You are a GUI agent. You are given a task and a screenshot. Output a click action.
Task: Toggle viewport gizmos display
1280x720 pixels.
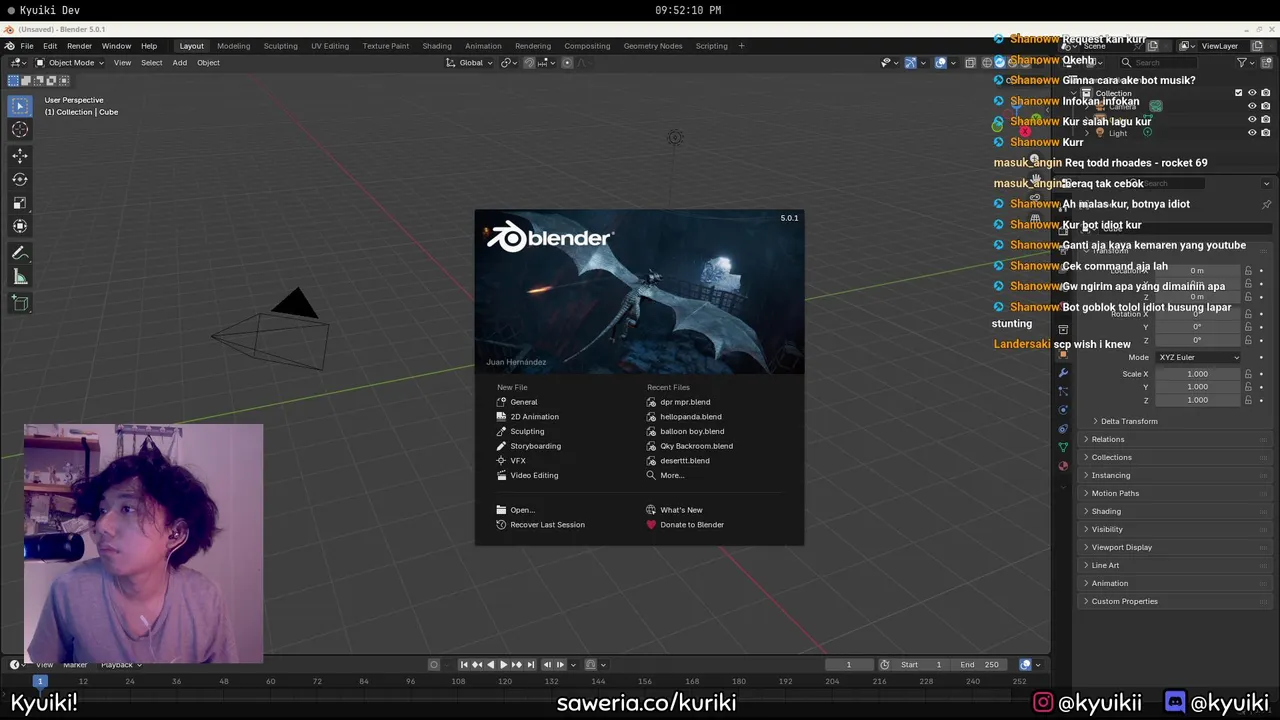tap(911, 62)
